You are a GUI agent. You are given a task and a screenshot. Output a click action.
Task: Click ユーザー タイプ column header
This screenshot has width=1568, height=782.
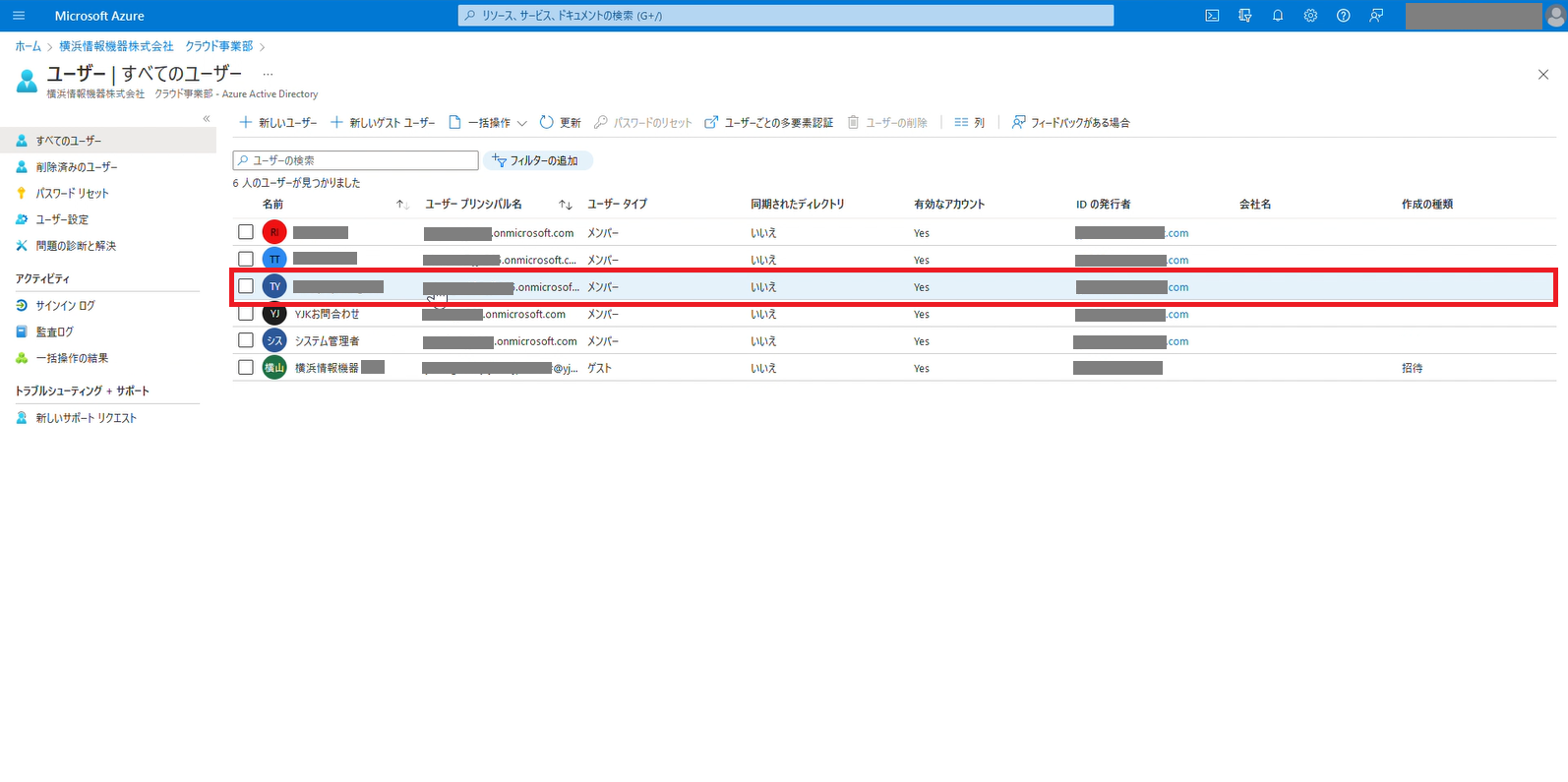coord(618,205)
